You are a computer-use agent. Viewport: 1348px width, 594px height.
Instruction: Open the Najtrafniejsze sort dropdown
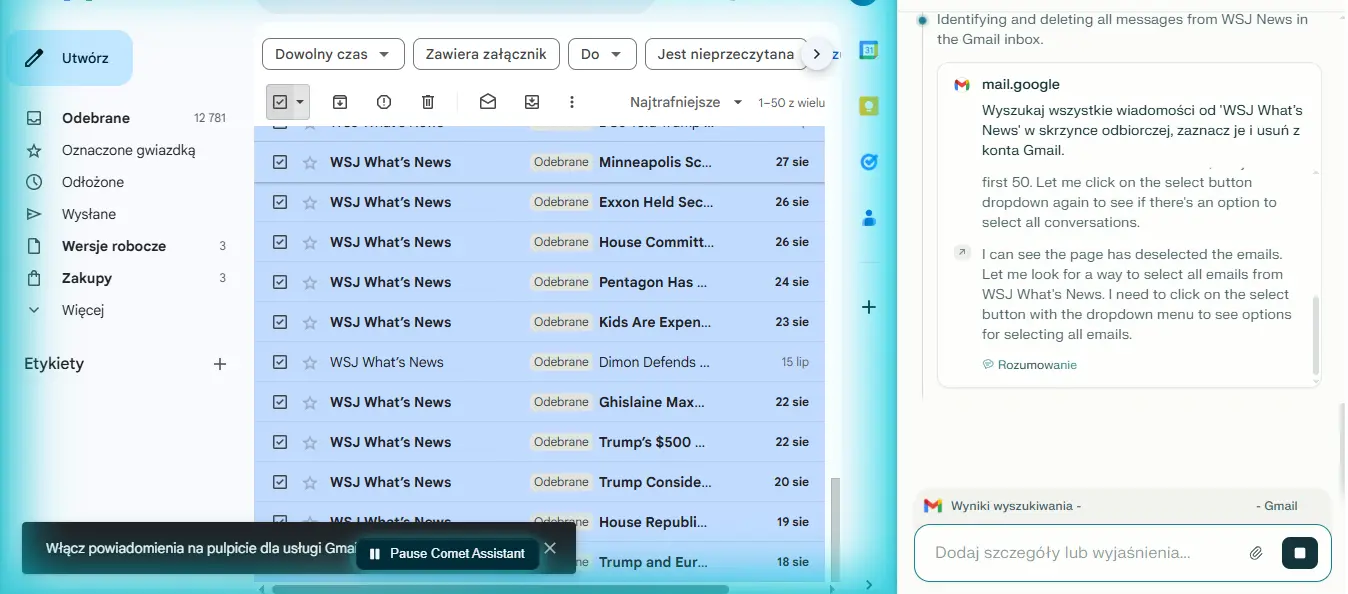686,102
